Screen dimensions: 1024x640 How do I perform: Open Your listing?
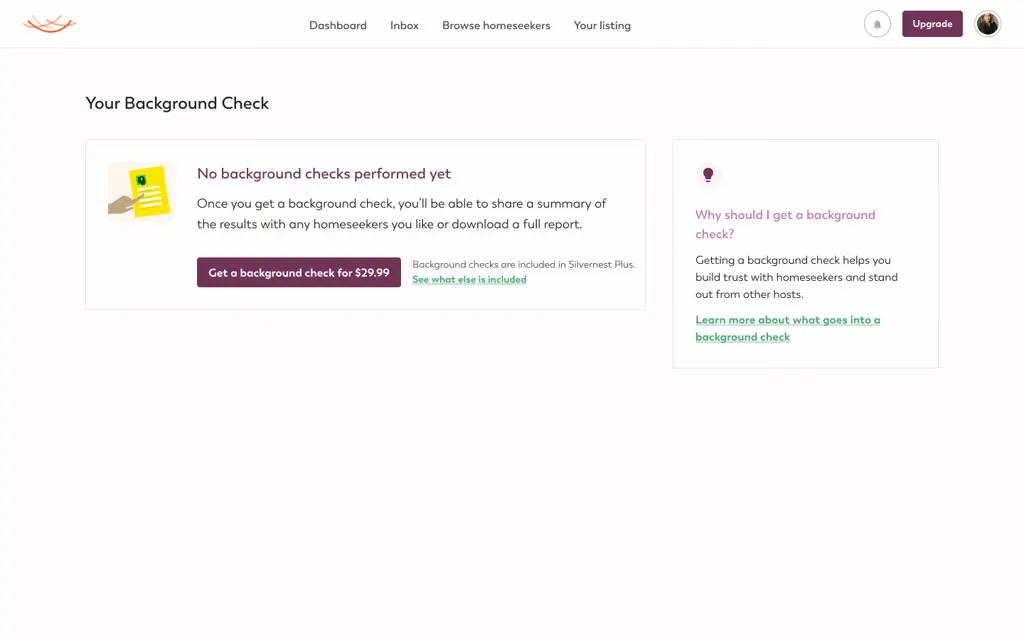click(602, 25)
